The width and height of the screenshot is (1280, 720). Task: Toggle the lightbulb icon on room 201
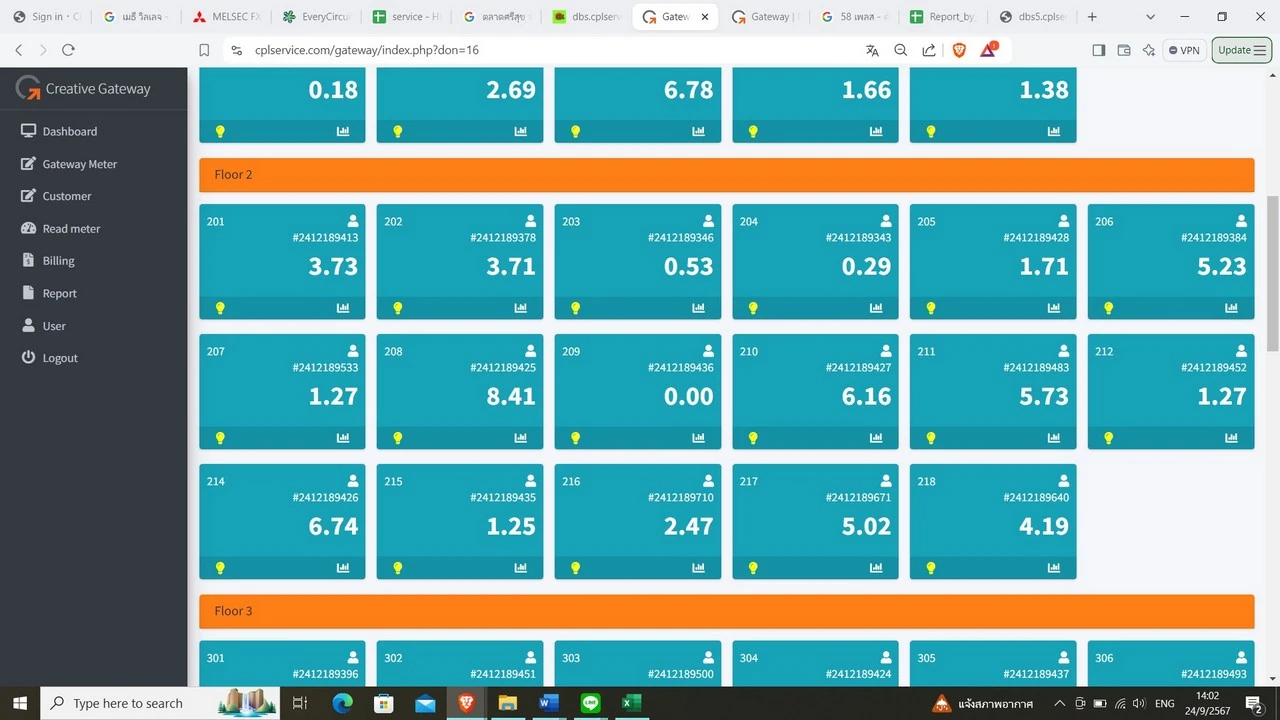tap(220, 308)
